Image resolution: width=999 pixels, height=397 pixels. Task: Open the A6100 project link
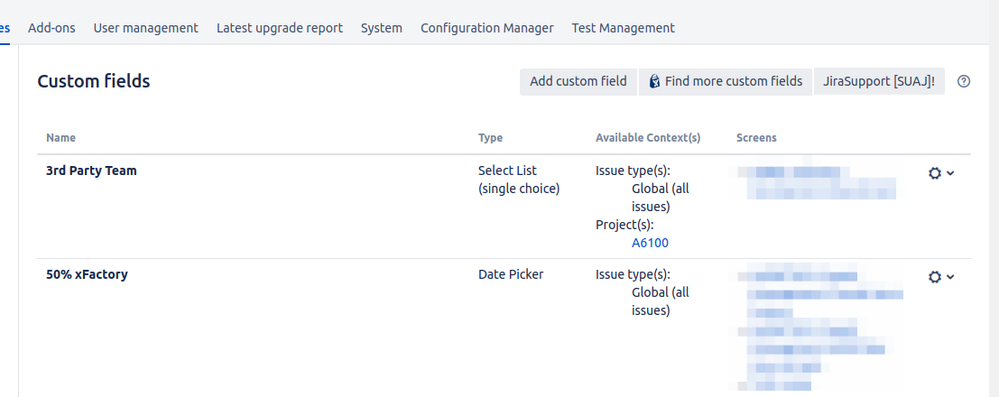[x=650, y=243]
